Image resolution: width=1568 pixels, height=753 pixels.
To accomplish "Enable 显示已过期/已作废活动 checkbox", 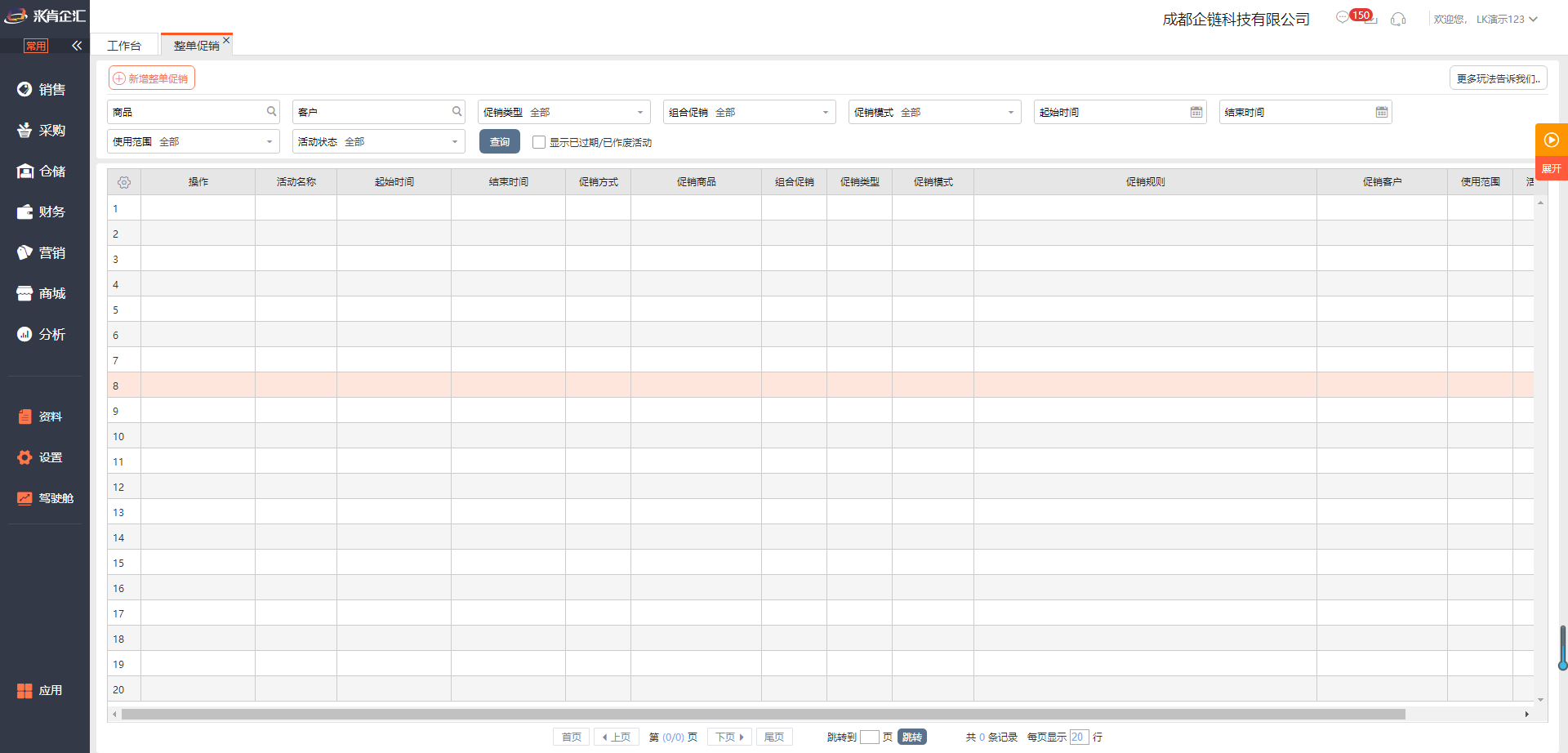I will (x=539, y=142).
